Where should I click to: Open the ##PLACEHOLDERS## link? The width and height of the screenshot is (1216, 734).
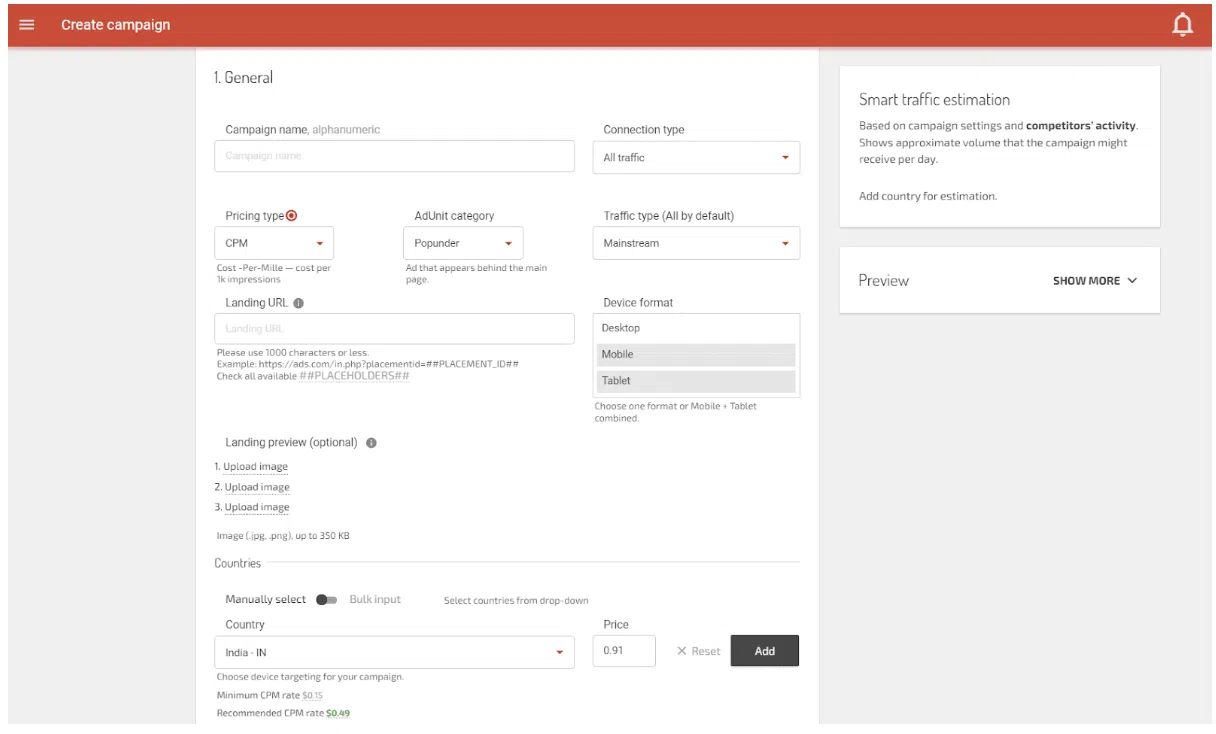[354, 376]
